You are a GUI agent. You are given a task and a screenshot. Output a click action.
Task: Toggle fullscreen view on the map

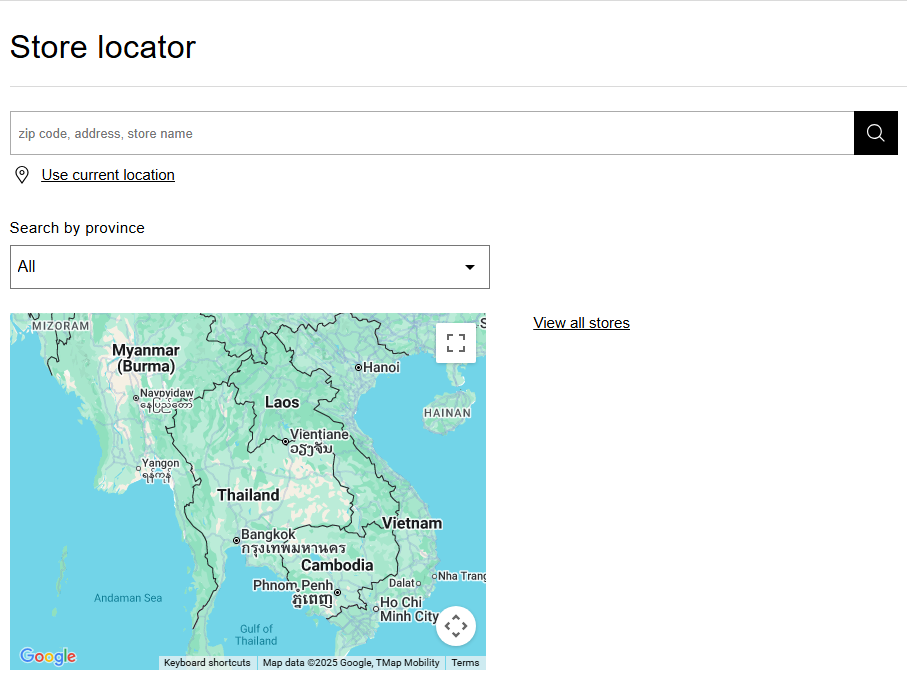click(x=456, y=343)
